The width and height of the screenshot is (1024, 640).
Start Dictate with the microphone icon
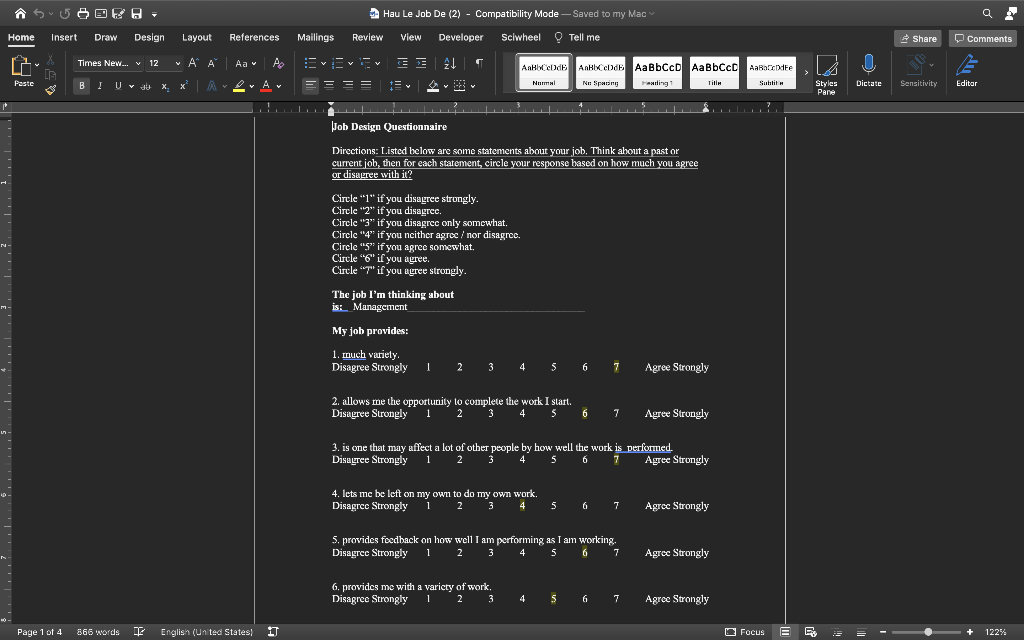click(x=869, y=71)
